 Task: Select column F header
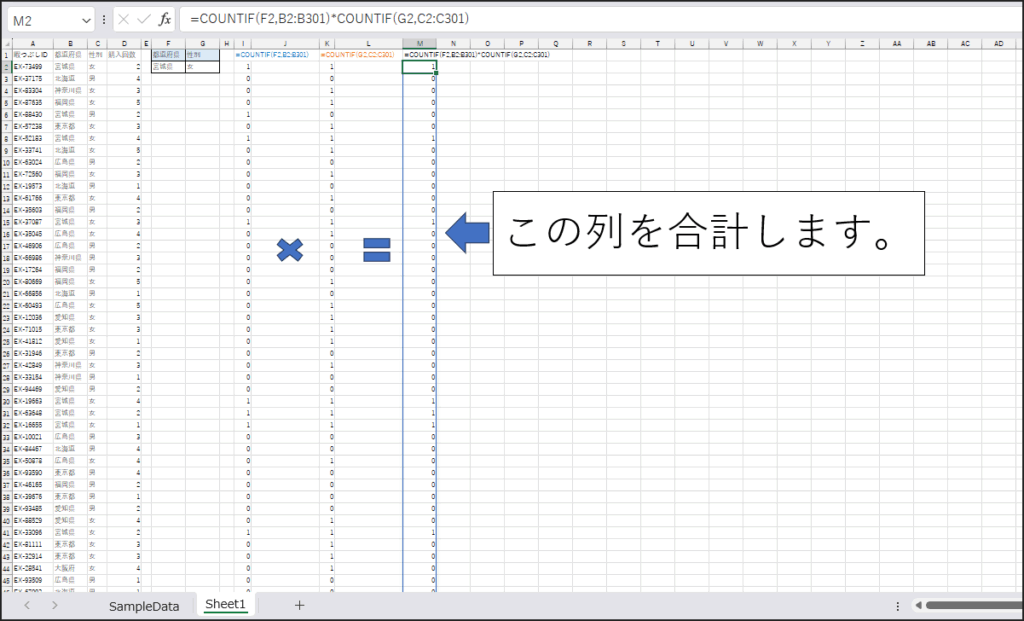pyautogui.click(x=168, y=44)
